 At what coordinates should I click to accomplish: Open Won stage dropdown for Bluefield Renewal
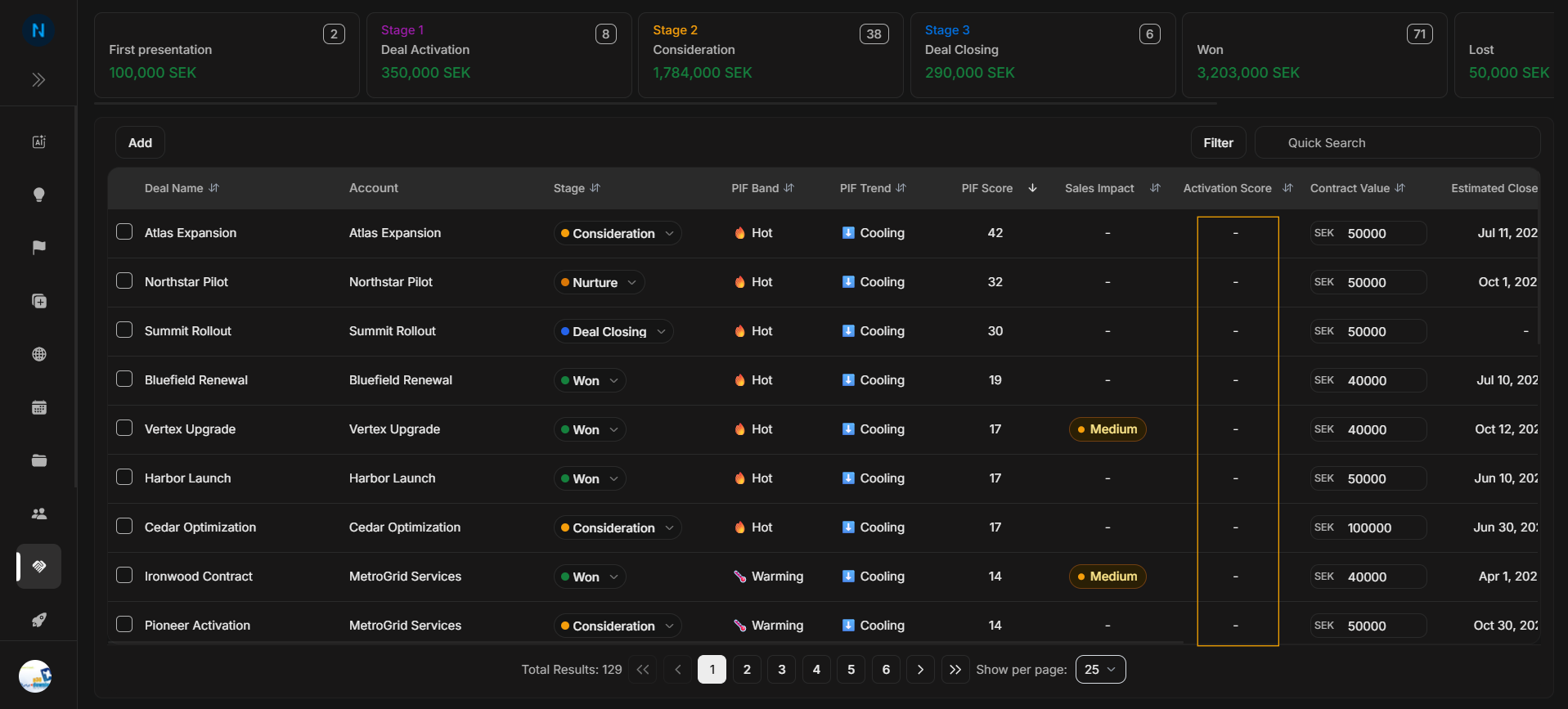pyautogui.click(x=590, y=380)
